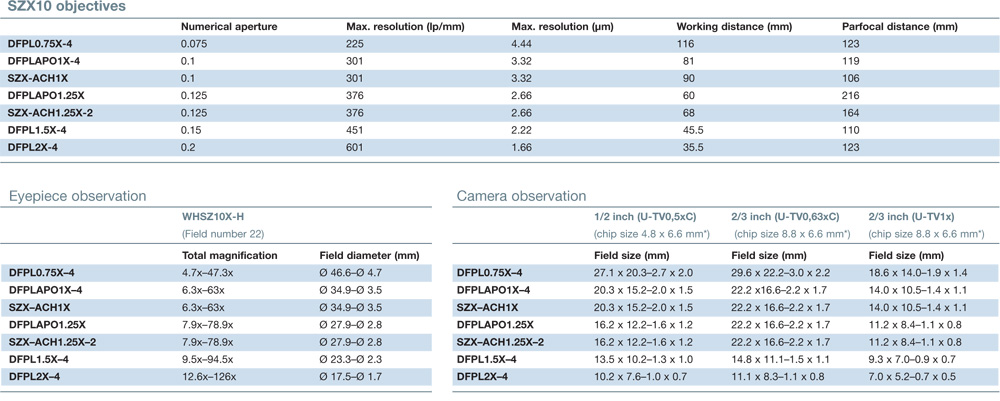Click field size "13.5 x 10.2–1.3 x 1.0"

(x=641, y=360)
